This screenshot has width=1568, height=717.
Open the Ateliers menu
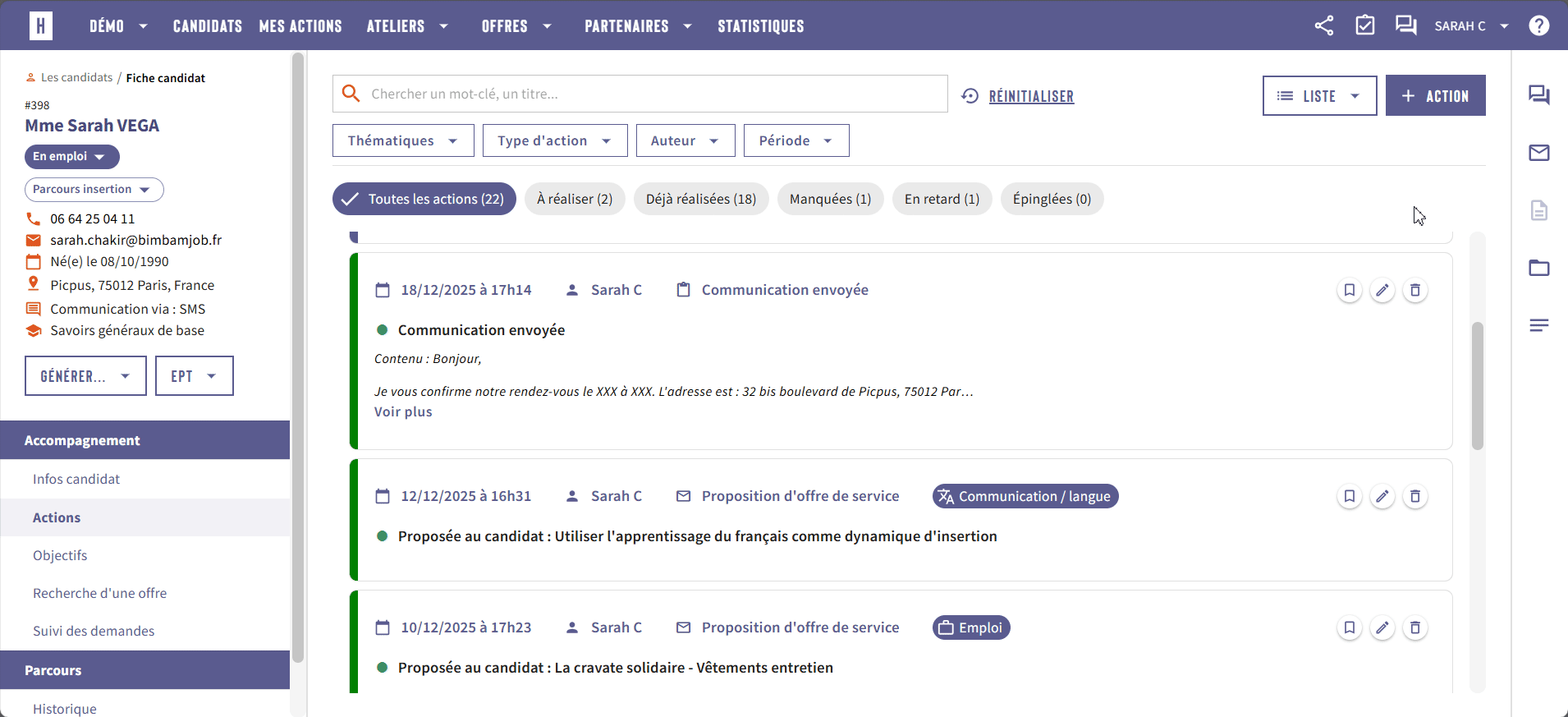coord(407,26)
